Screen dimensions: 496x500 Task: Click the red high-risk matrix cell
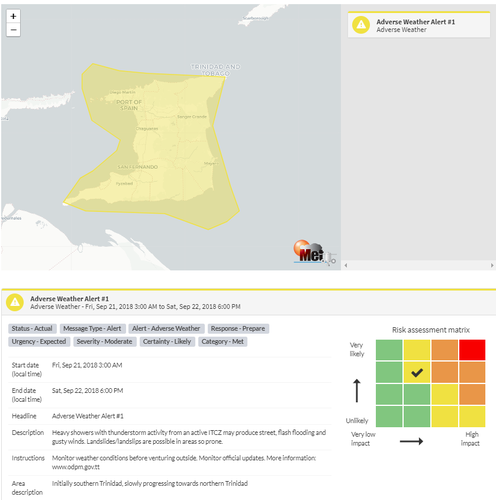[x=472, y=350]
